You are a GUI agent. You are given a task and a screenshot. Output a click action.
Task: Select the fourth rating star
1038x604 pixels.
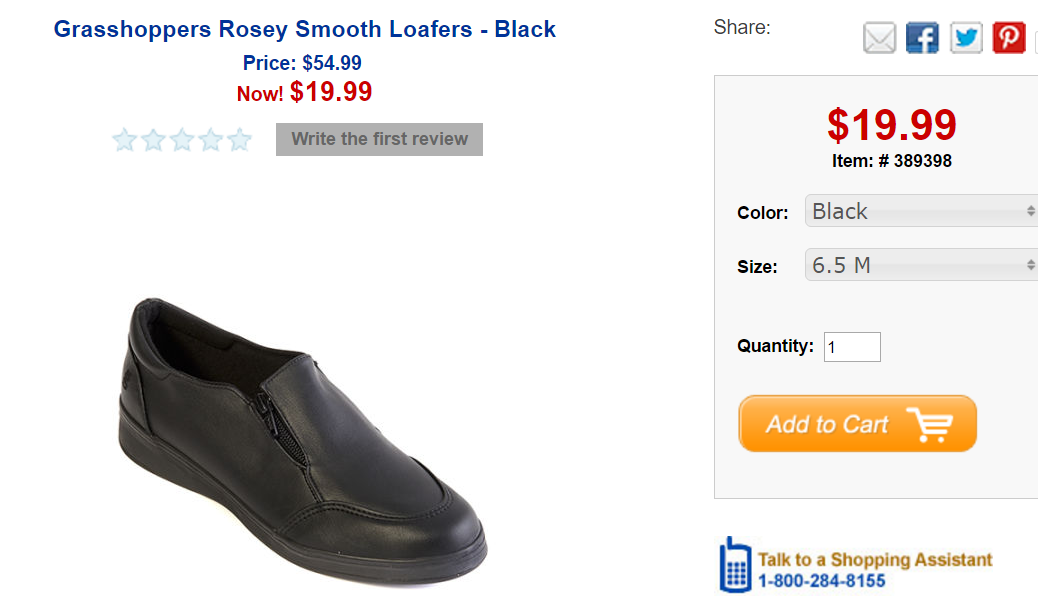pyautogui.click(x=210, y=140)
